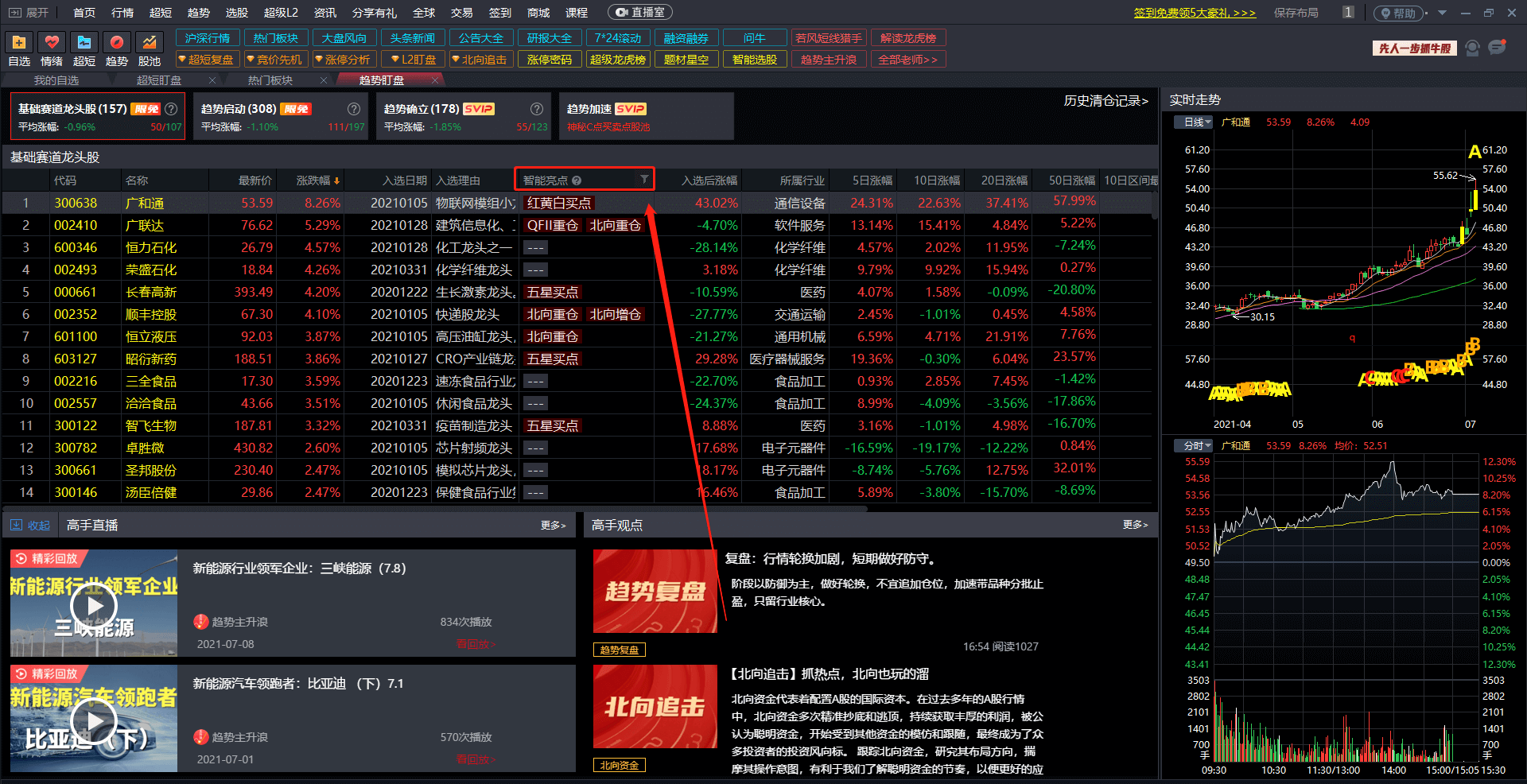Open the 交易 menu
The height and width of the screenshot is (784, 1527).
[462, 13]
